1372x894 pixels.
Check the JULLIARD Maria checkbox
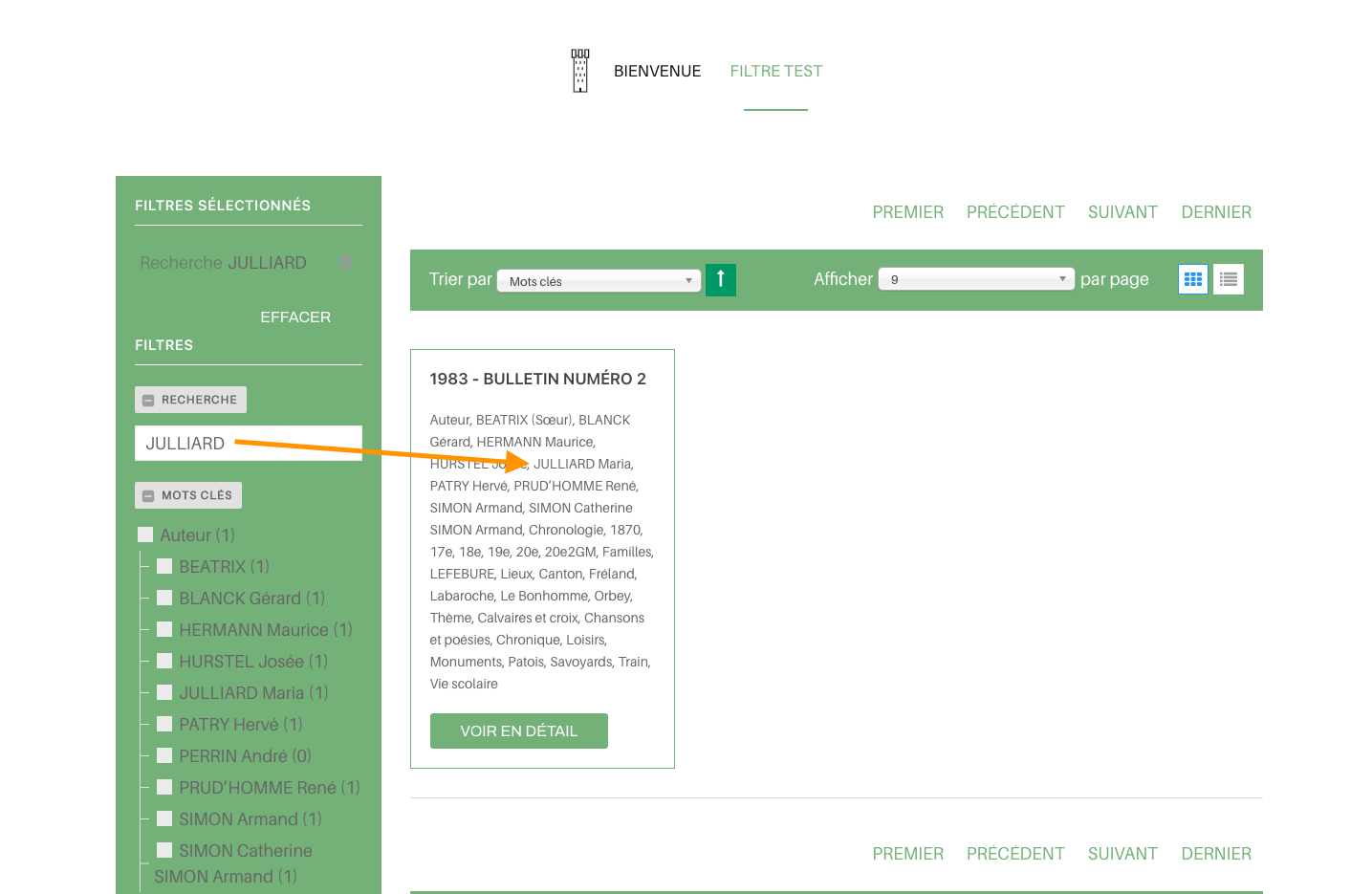pos(164,692)
